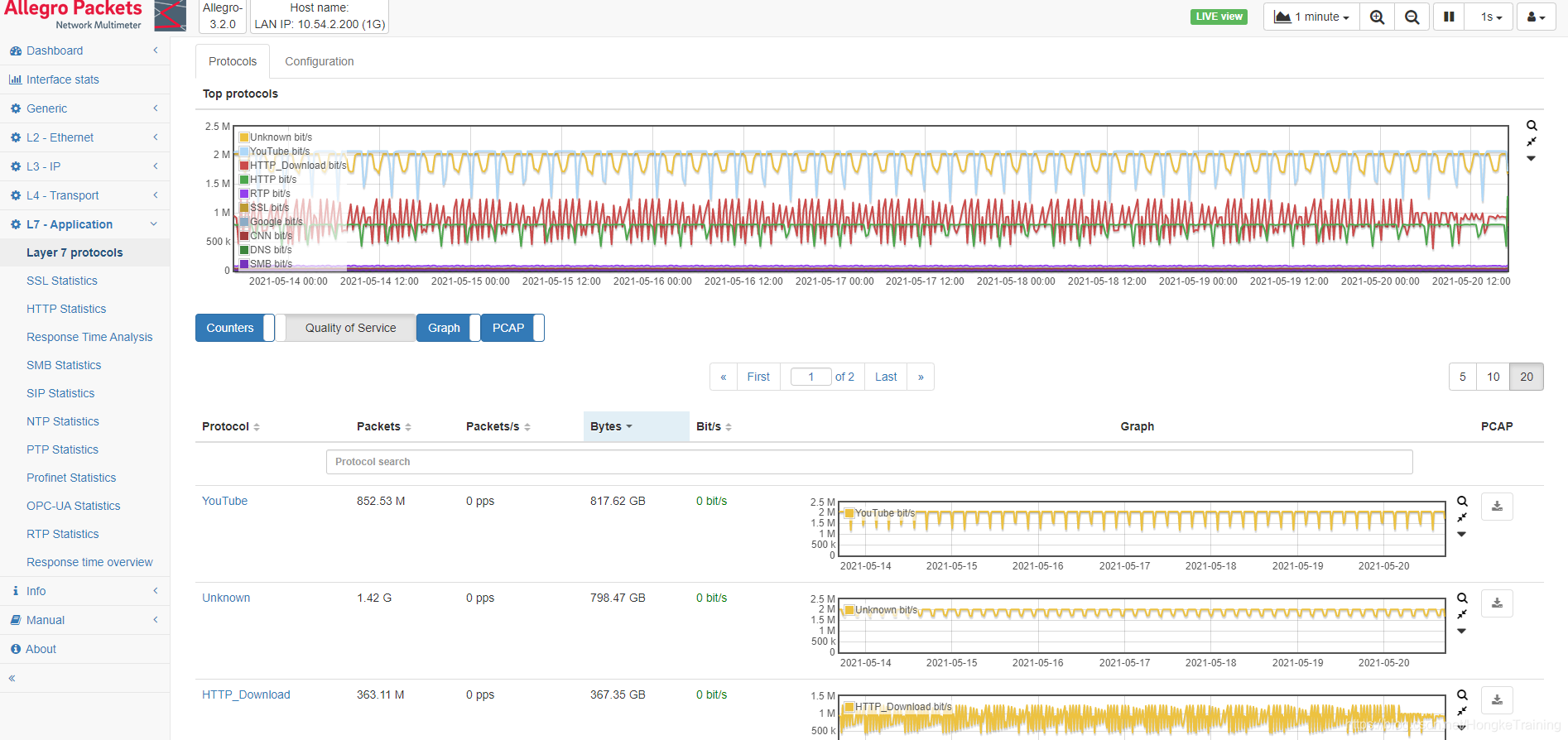The width and height of the screenshot is (1568, 740).
Task: Click the Dashboard gauge icon in sidebar
Action: pos(16,50)
